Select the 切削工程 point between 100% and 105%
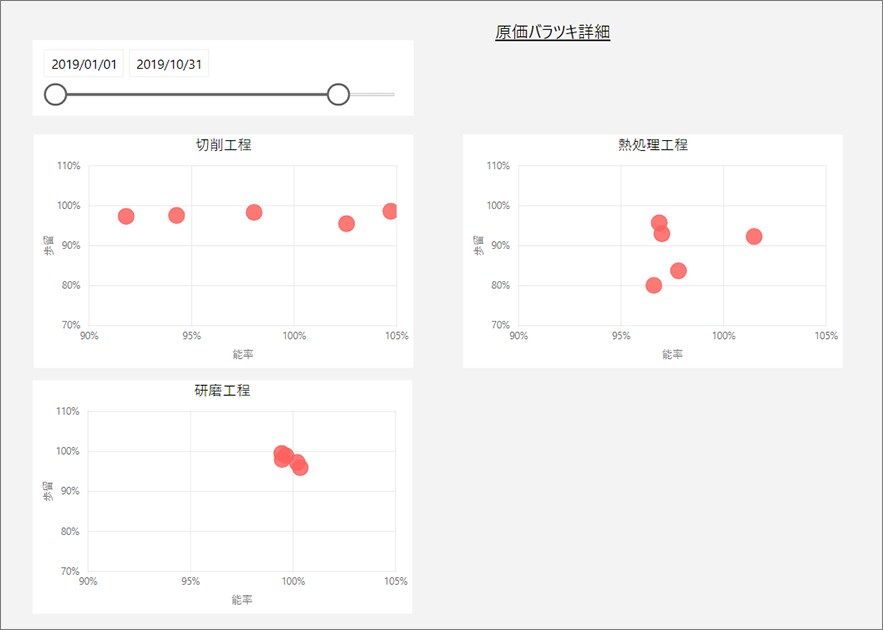 [x=346, y=223]
